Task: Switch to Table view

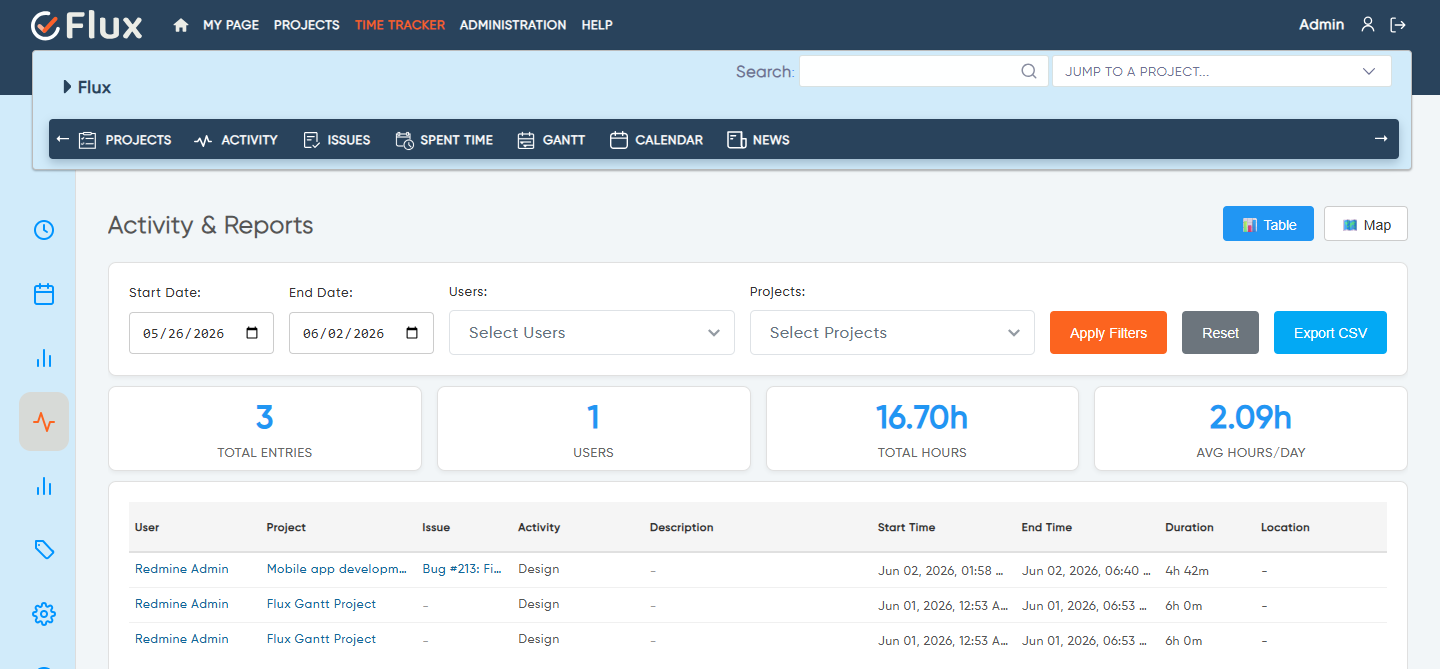Action: tap(1268, 224)
